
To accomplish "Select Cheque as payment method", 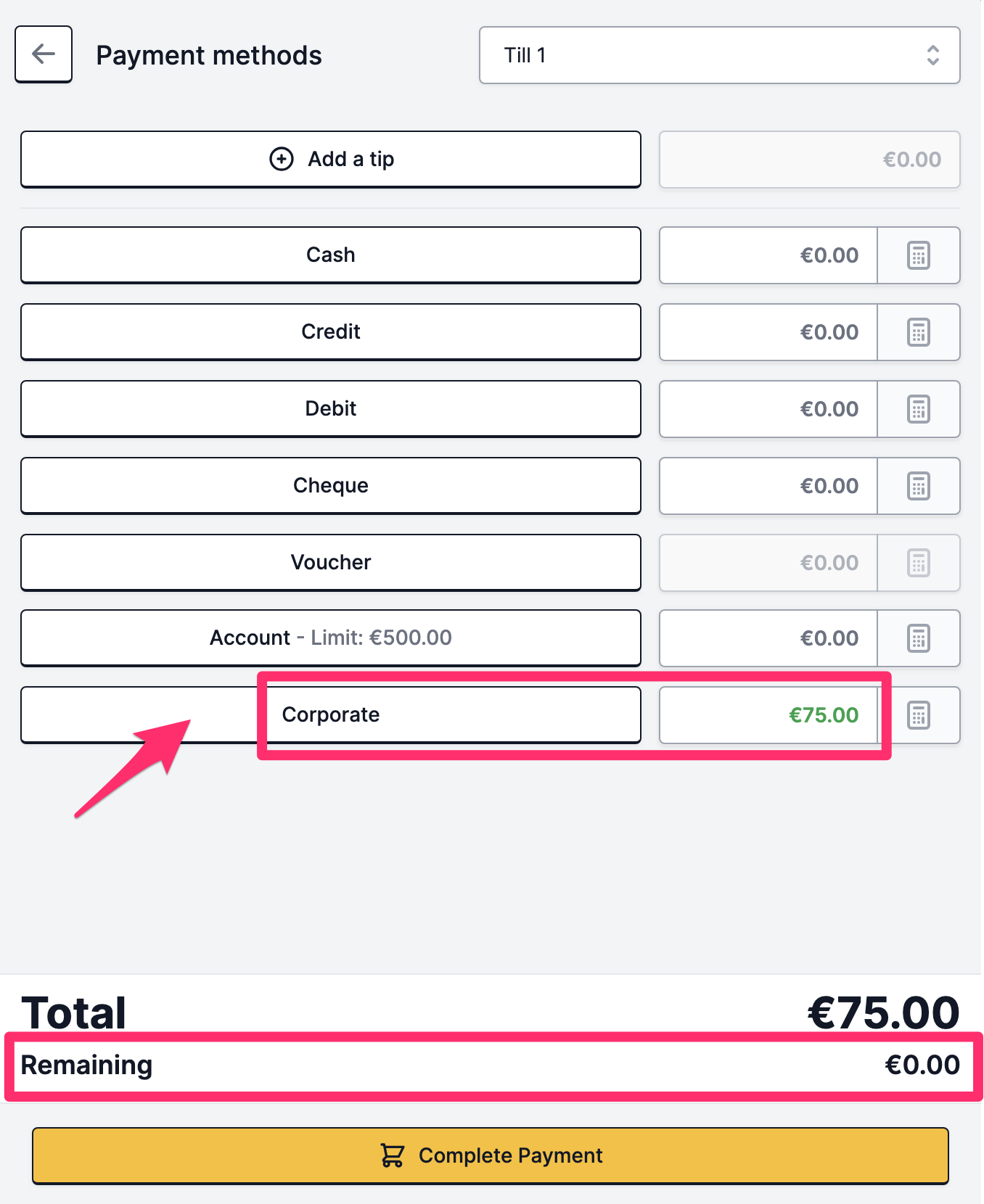I will [331, 486].
